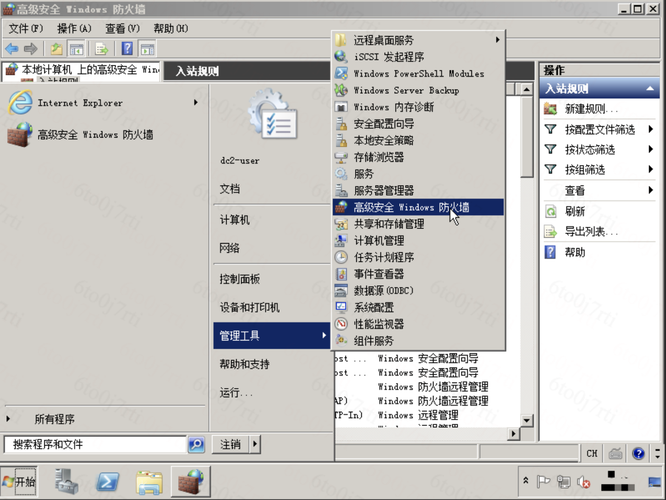
Task: Expand 按配置文件筛选 submenu arrow
Action: [650, 129]
